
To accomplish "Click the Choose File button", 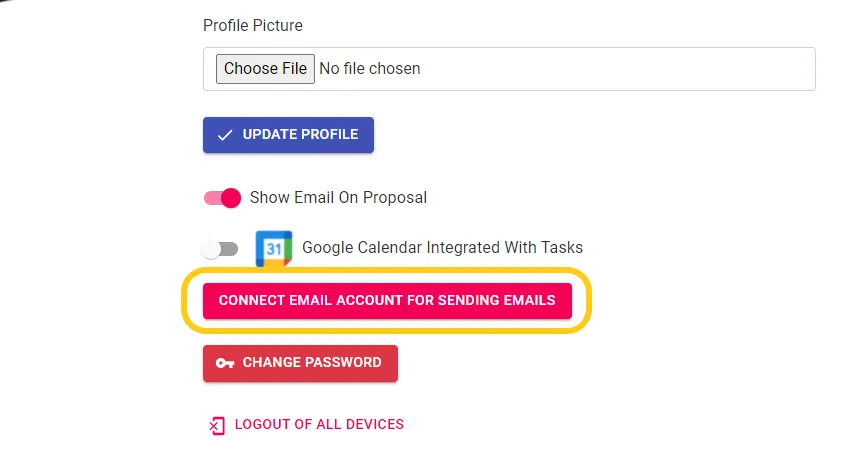I will (265, 69).
